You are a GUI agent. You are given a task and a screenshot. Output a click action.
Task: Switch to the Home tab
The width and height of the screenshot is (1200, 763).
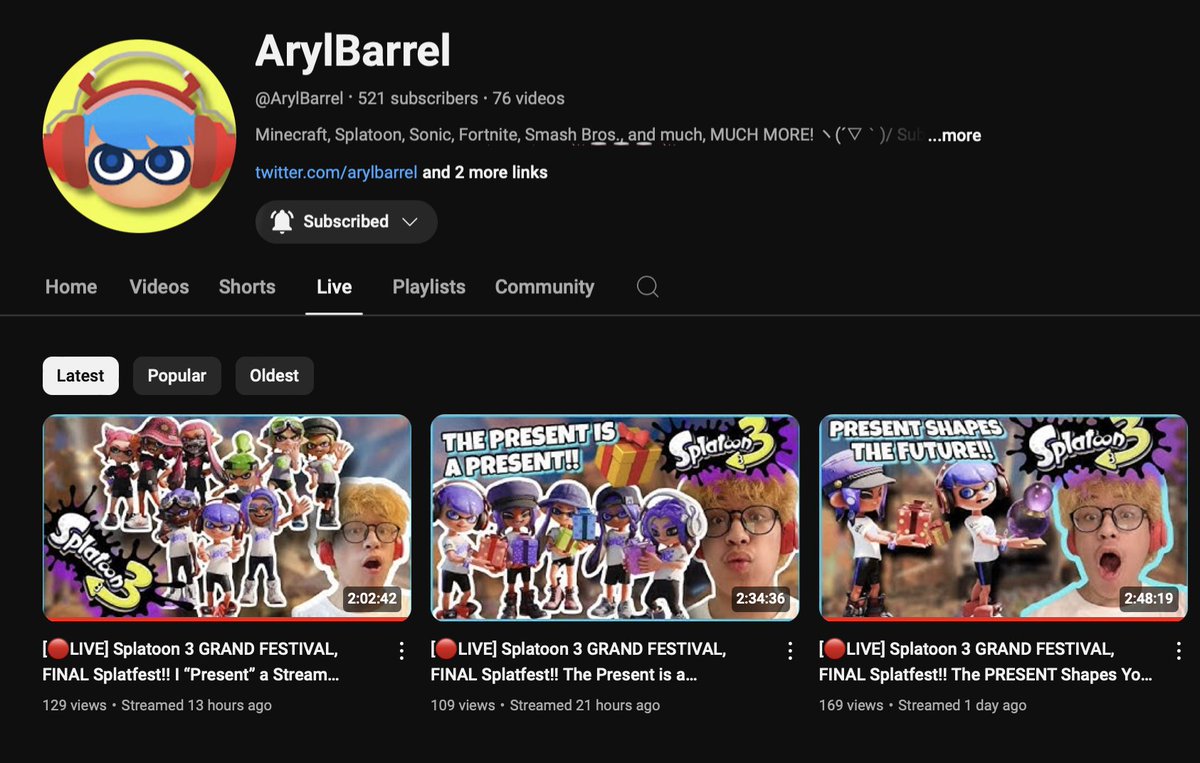[71, 287]
